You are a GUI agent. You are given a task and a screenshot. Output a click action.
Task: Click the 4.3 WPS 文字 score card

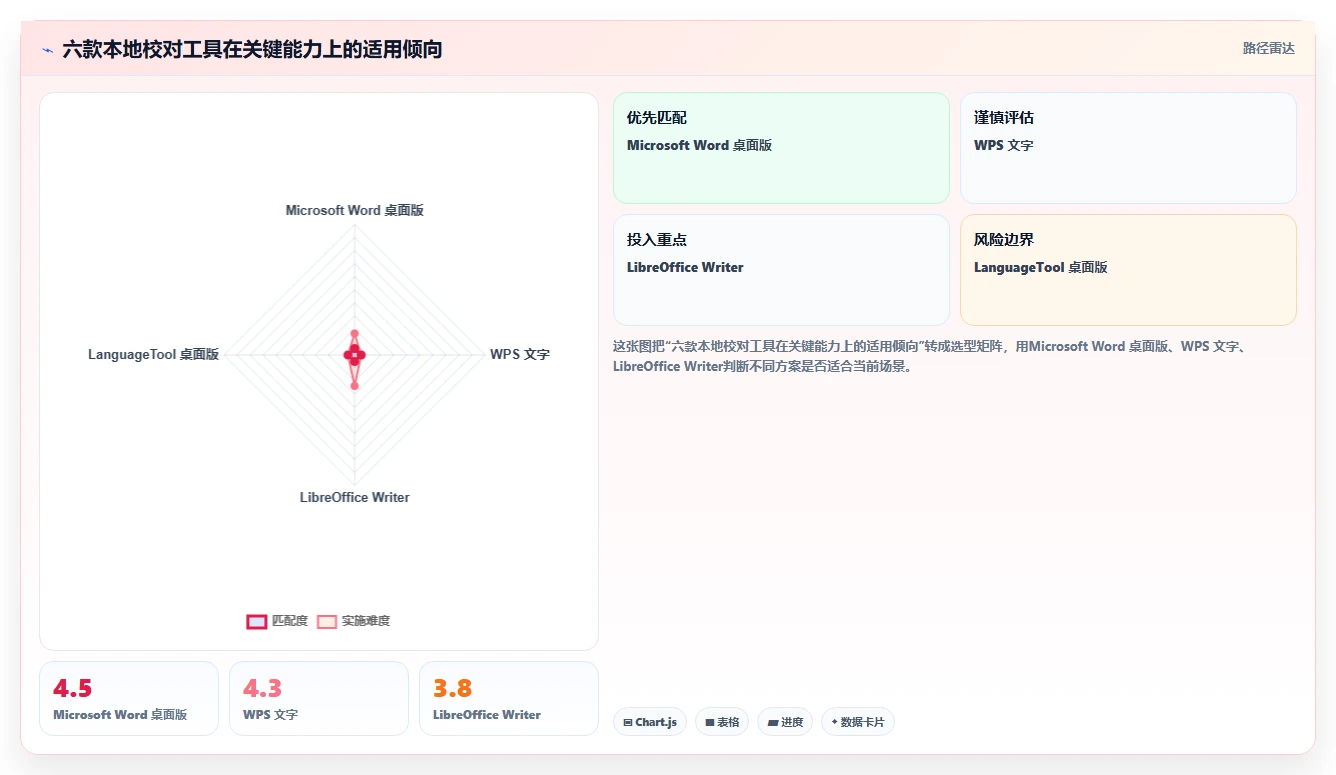[319, 698]
